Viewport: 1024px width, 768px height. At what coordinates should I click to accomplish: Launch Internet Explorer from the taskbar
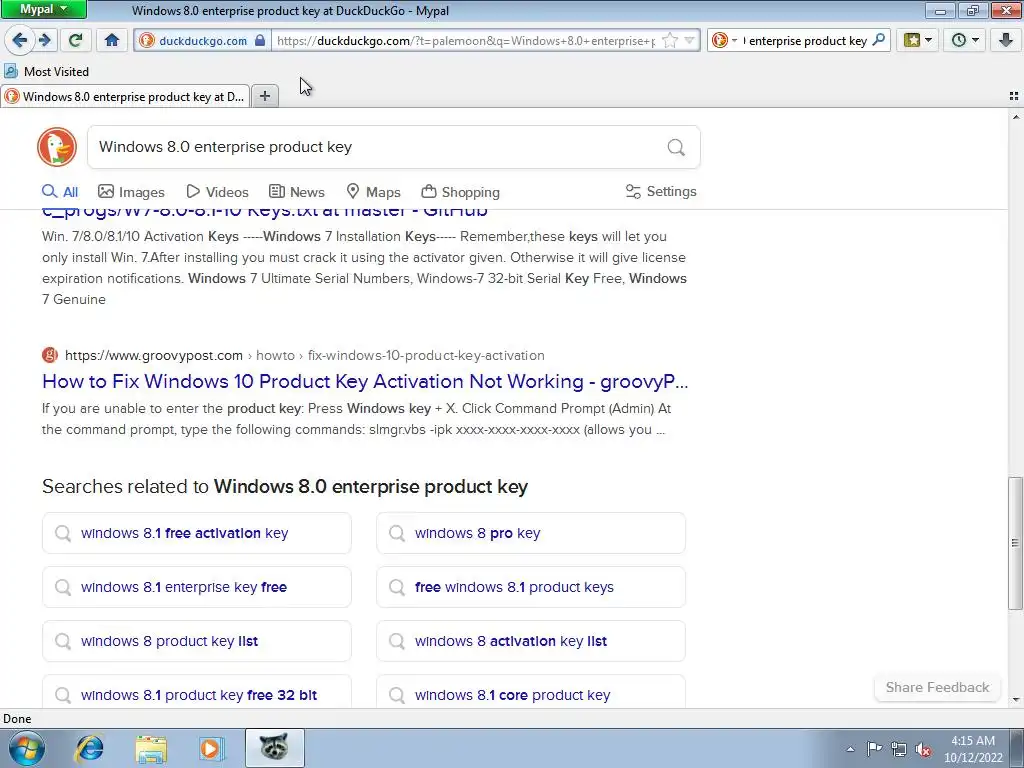point(89,748)
